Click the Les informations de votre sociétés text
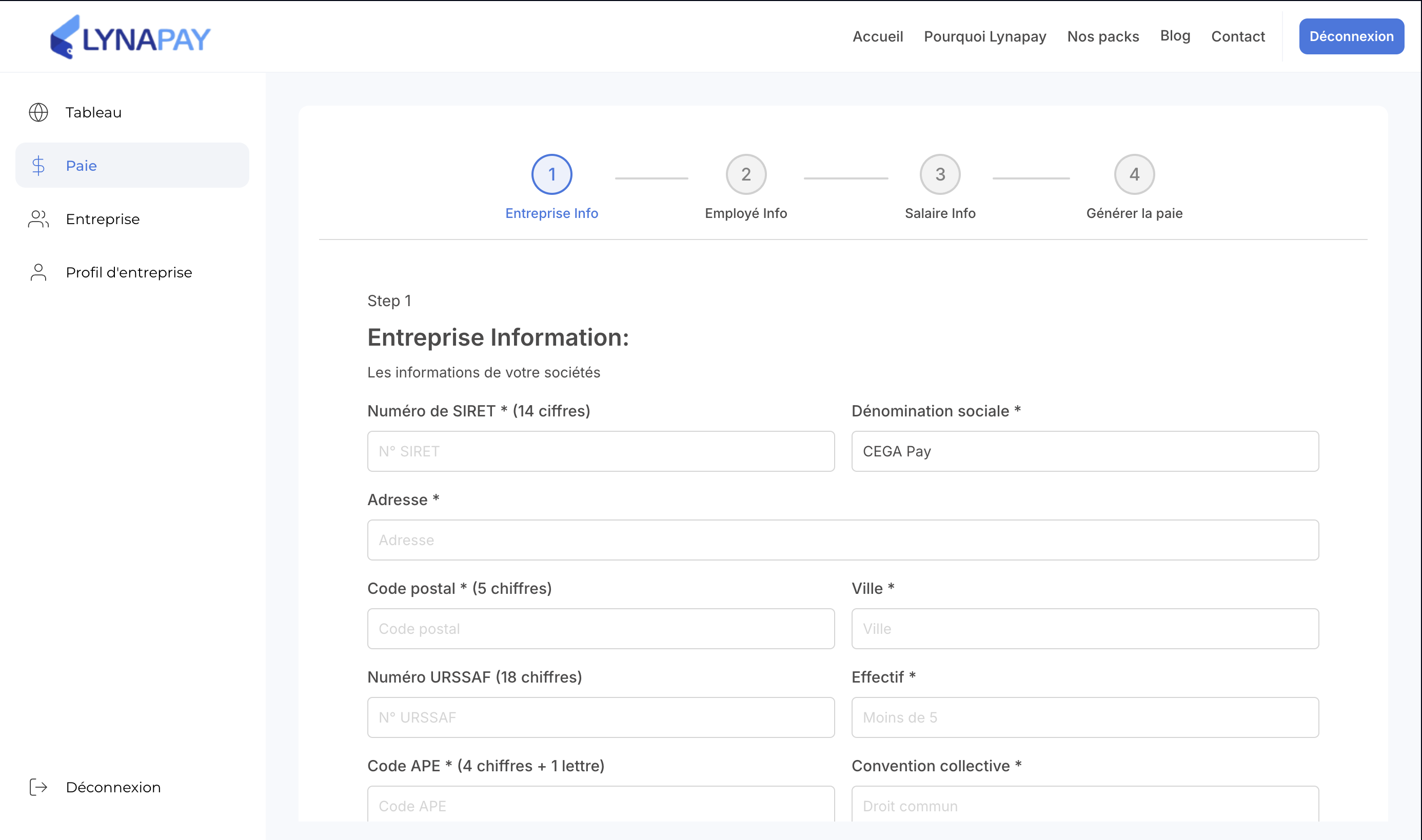This screenshot has width=1422, height=840. [x=484, y=372]
